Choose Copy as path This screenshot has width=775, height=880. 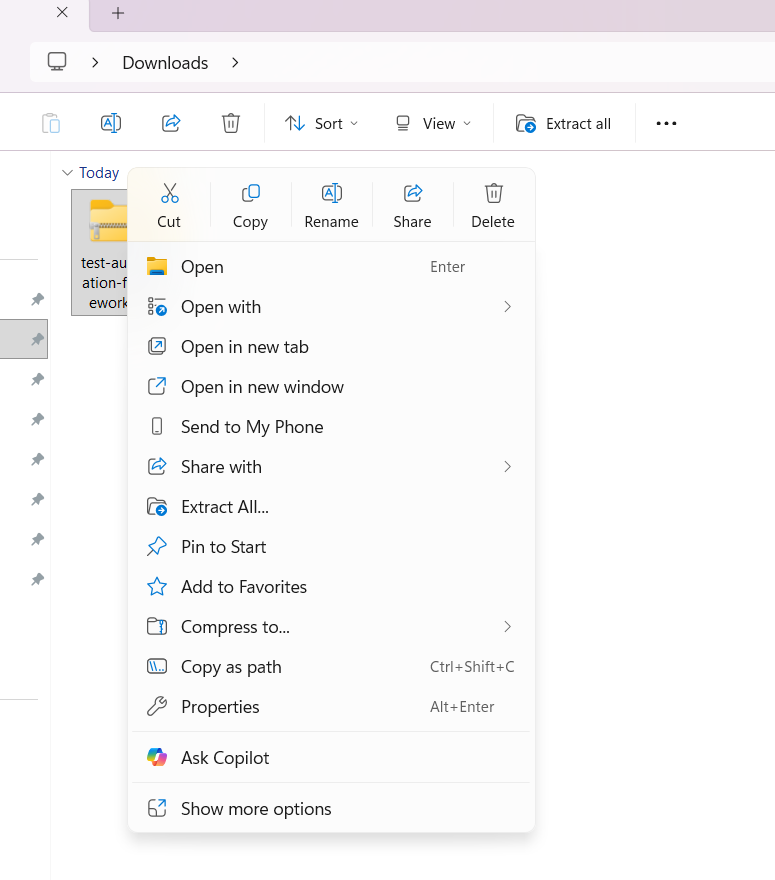click(331, 667)
